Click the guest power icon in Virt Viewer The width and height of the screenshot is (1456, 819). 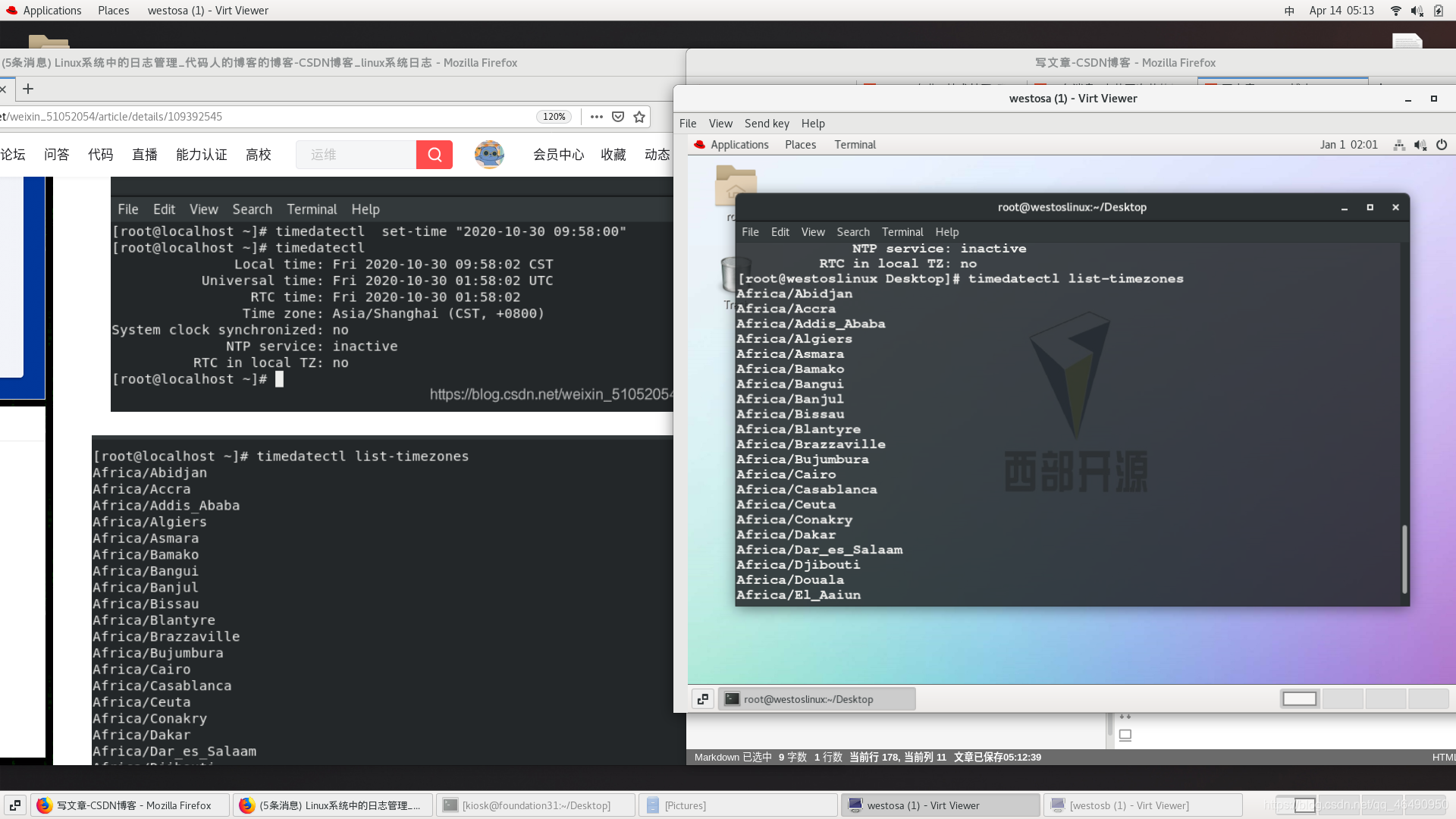(x=1442, y=145)
